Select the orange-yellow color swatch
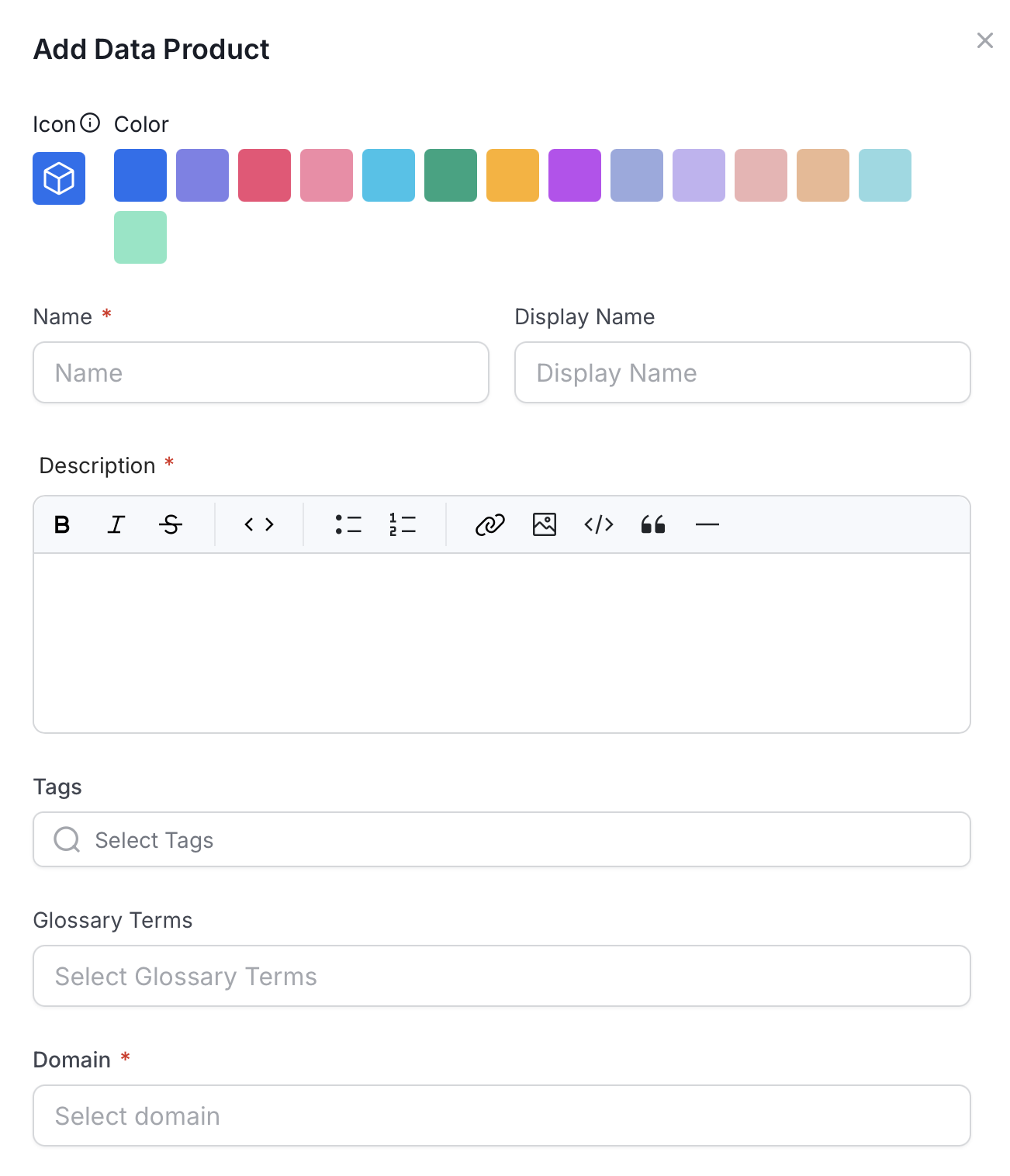 coord(513,175)
